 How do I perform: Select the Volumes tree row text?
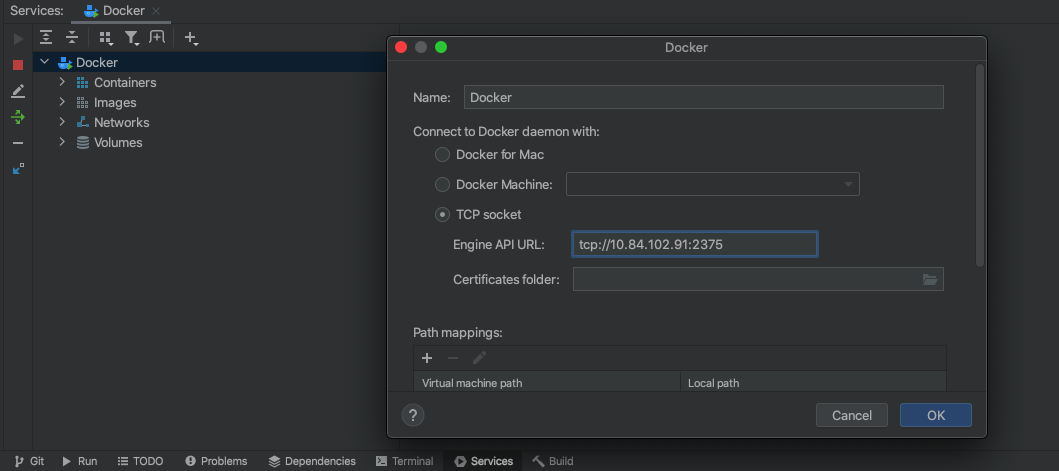tap(118, 143)
